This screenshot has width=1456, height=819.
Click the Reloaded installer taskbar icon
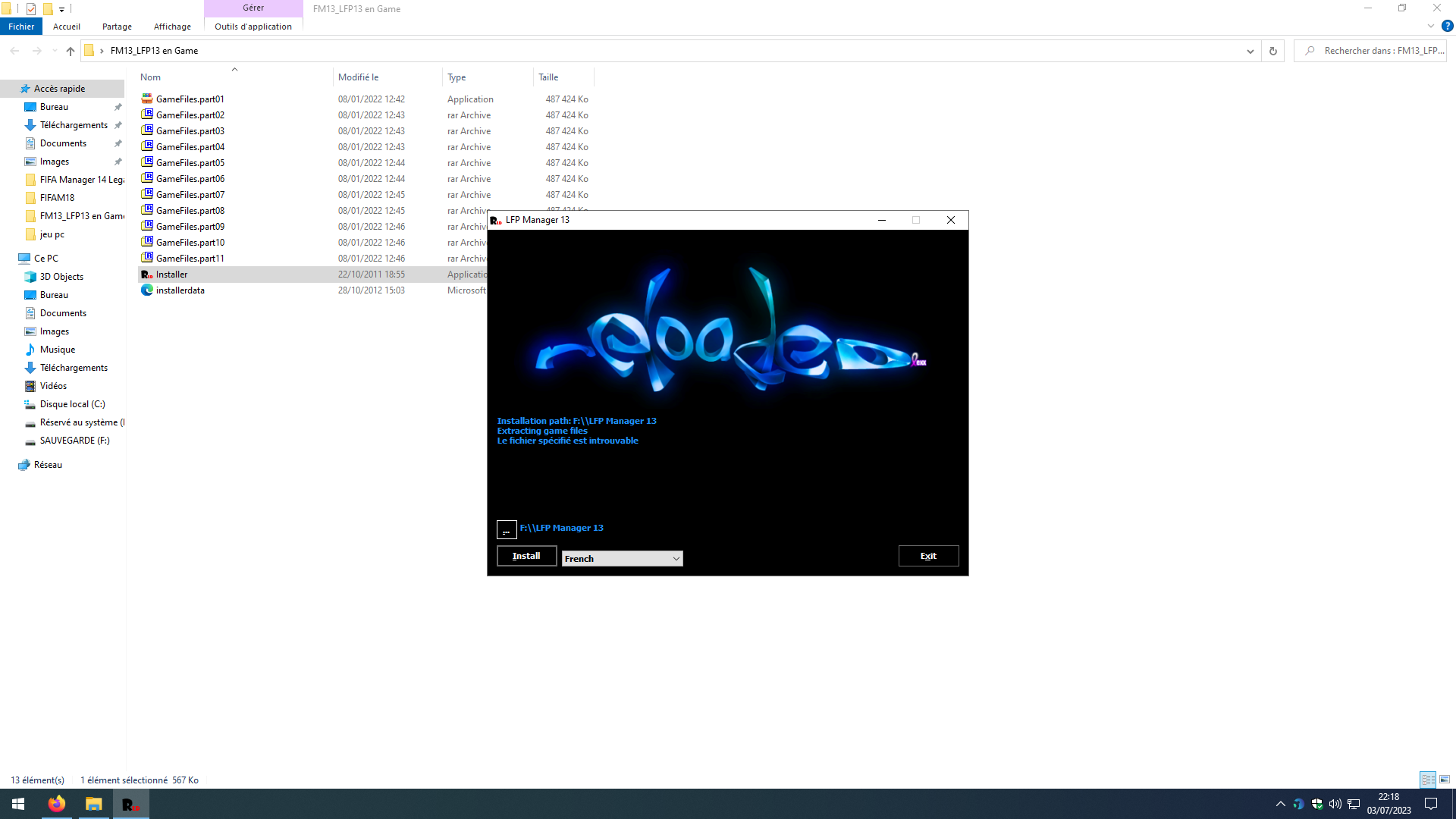[130, 804]
